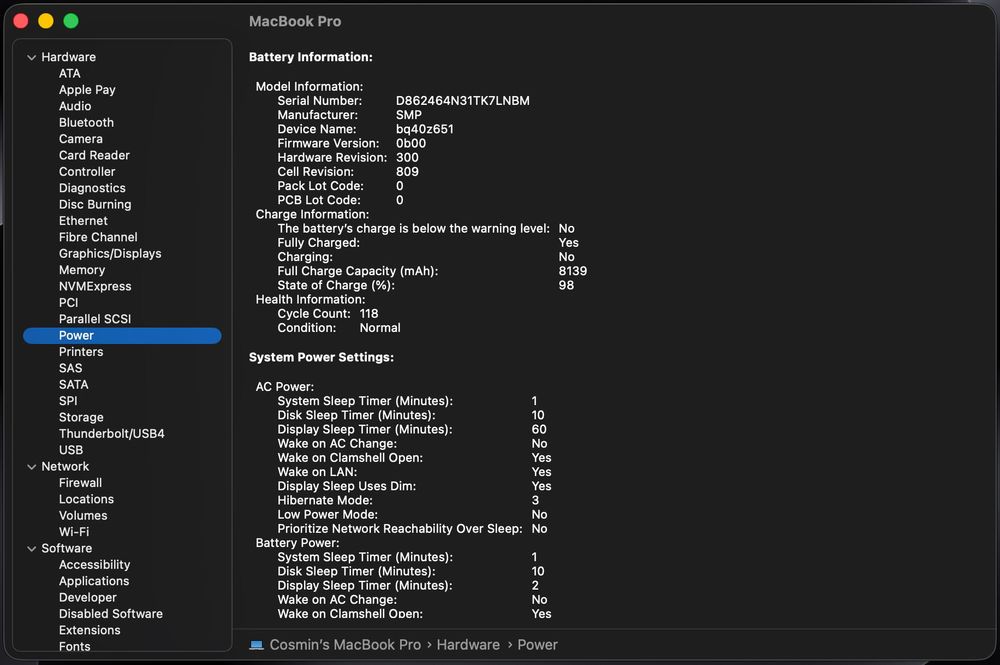The image size is (1000, 665).
Task: Select Memory in the sidebar
Action: click(82, 270)
